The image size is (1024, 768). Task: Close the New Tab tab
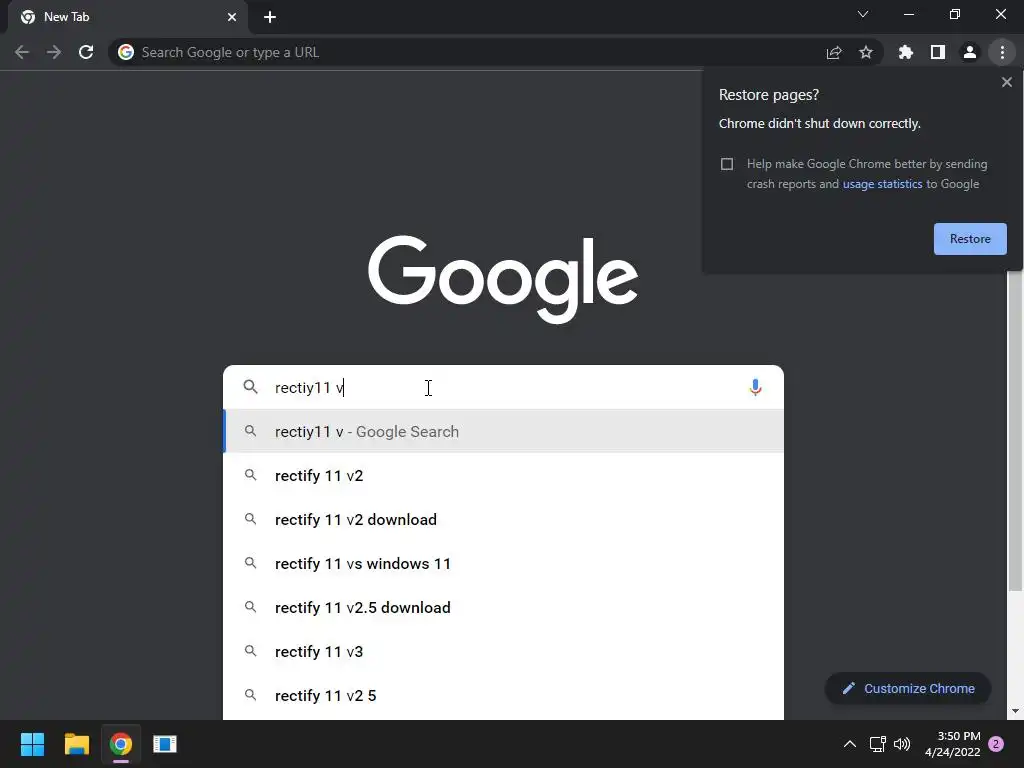point(232,17)
